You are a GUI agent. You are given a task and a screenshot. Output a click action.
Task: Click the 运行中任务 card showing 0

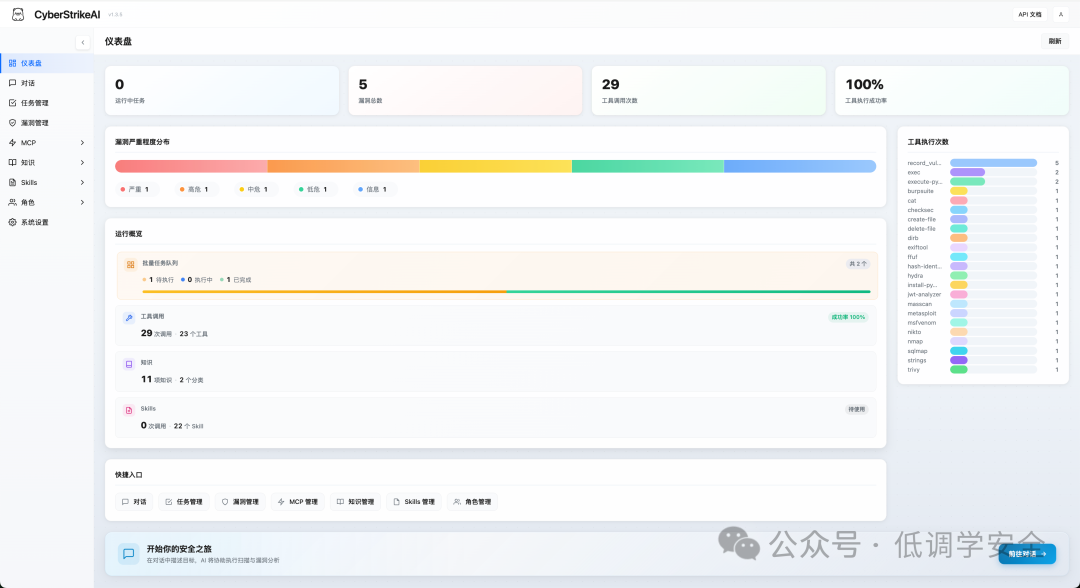point(222,90)
